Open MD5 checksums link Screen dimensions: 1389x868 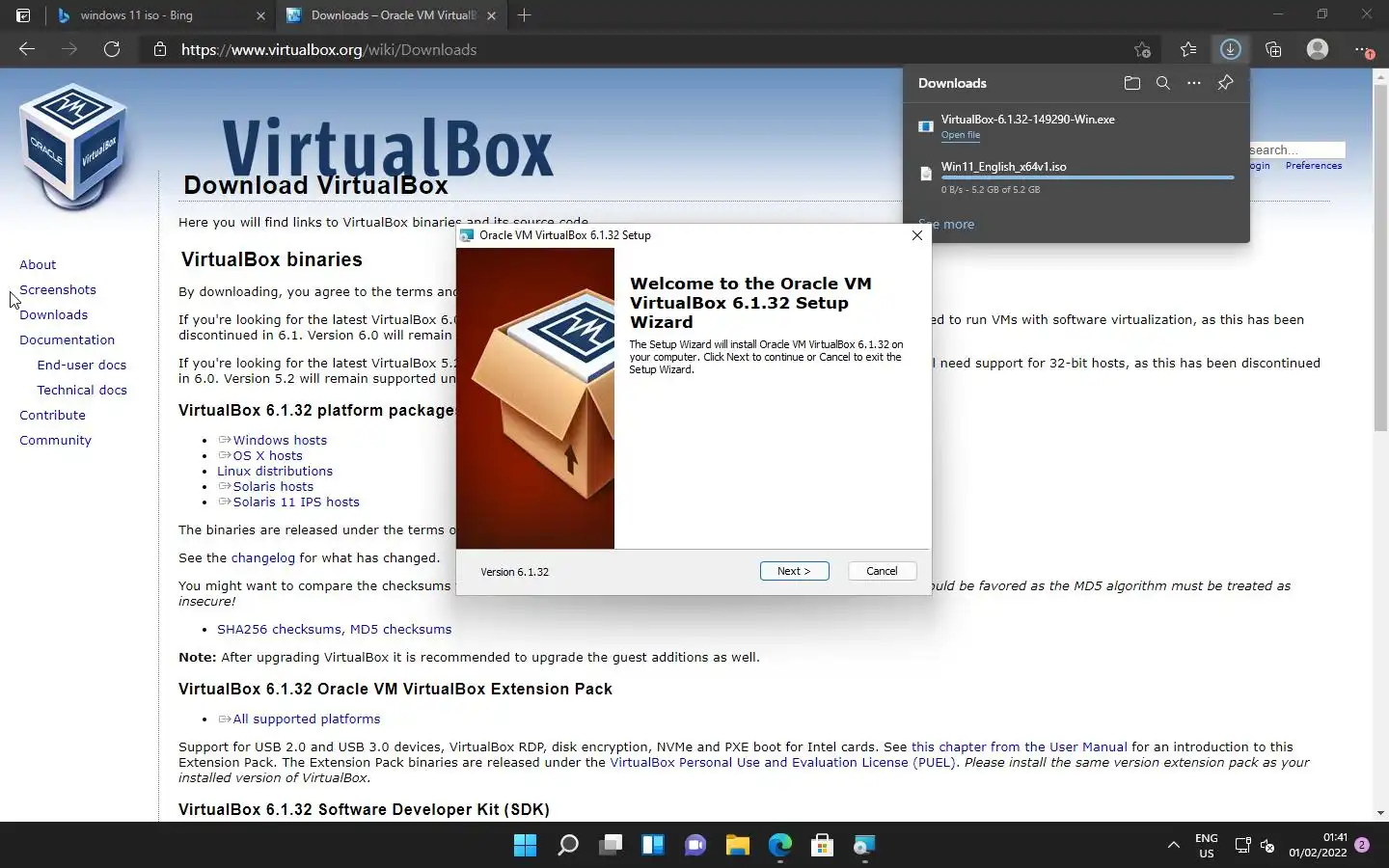pyautogui.click(x=400, y=629)
